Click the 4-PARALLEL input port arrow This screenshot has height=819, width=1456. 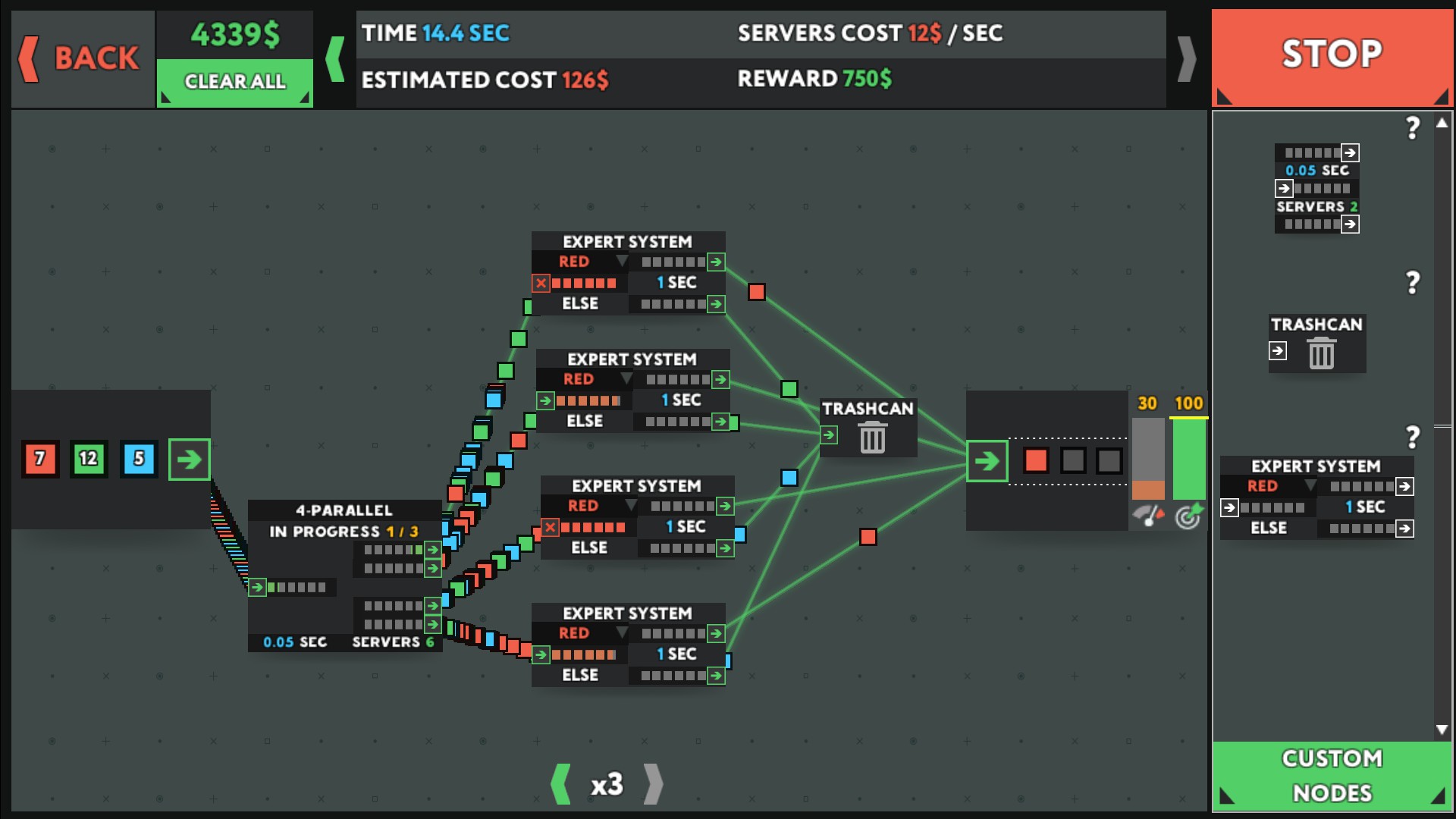[x=257, y=587]
